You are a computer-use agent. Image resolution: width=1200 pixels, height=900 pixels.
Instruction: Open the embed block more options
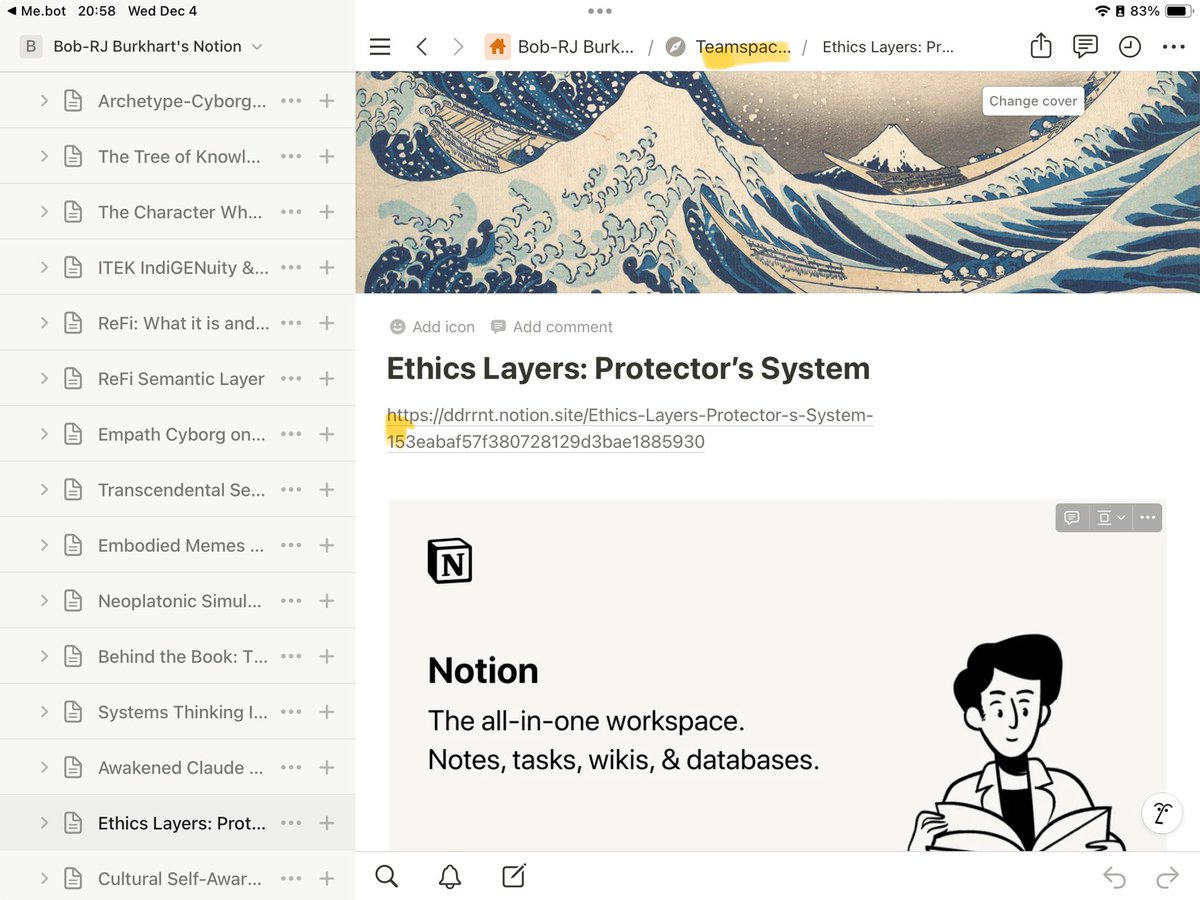pyautogui.click(x=1147, y=517)
